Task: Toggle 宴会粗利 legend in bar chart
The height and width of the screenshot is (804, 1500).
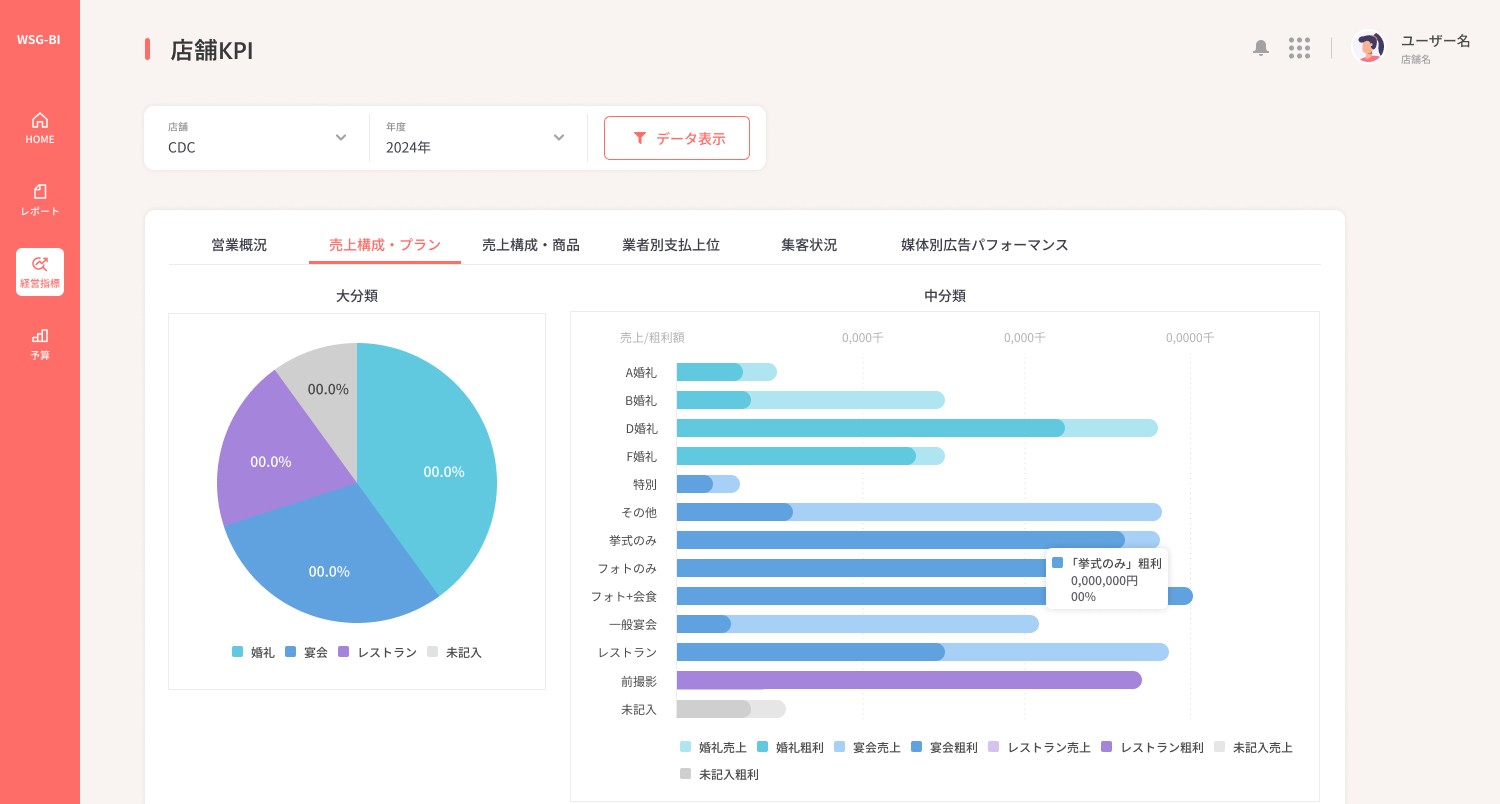Action: point(944,747)
